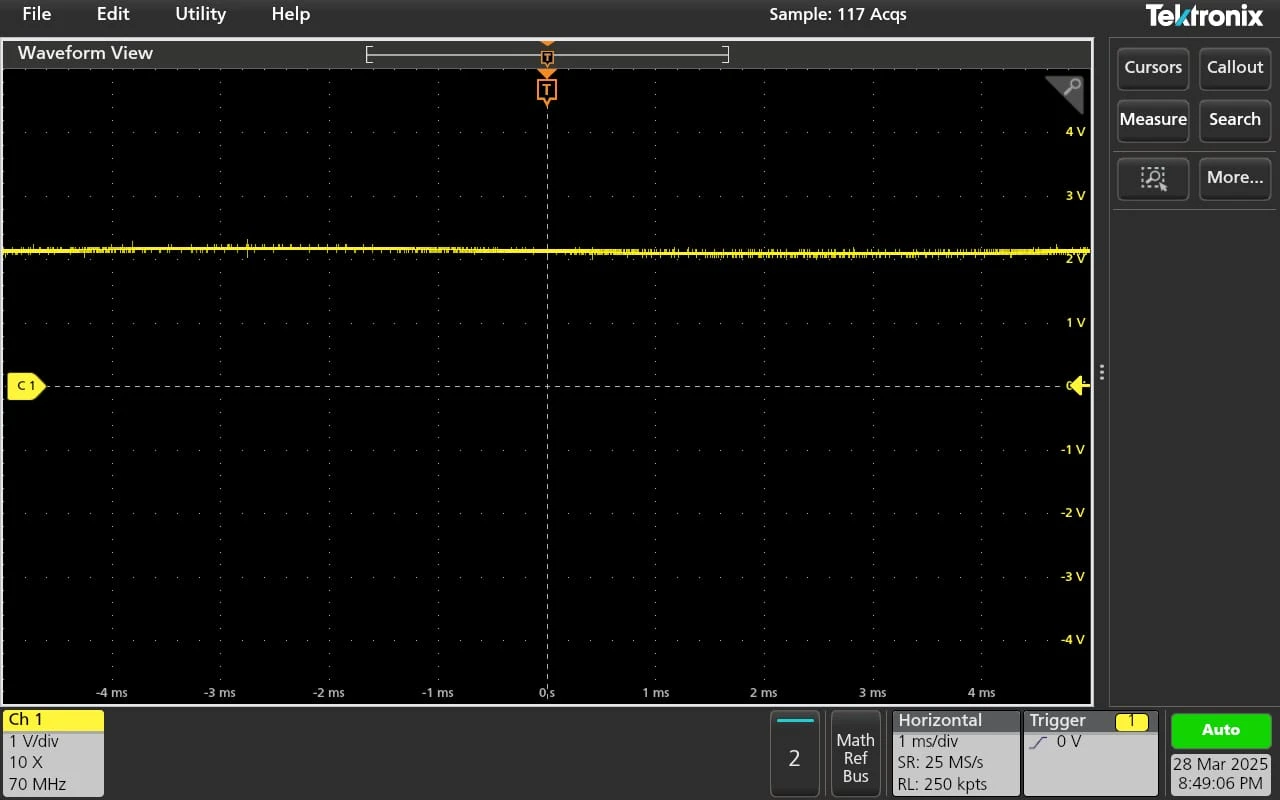Image resolution: width=1280 pixels, height=800 pixels.
Task: Click the side panel resize handle dots
Action: [x=1101, y=372]
